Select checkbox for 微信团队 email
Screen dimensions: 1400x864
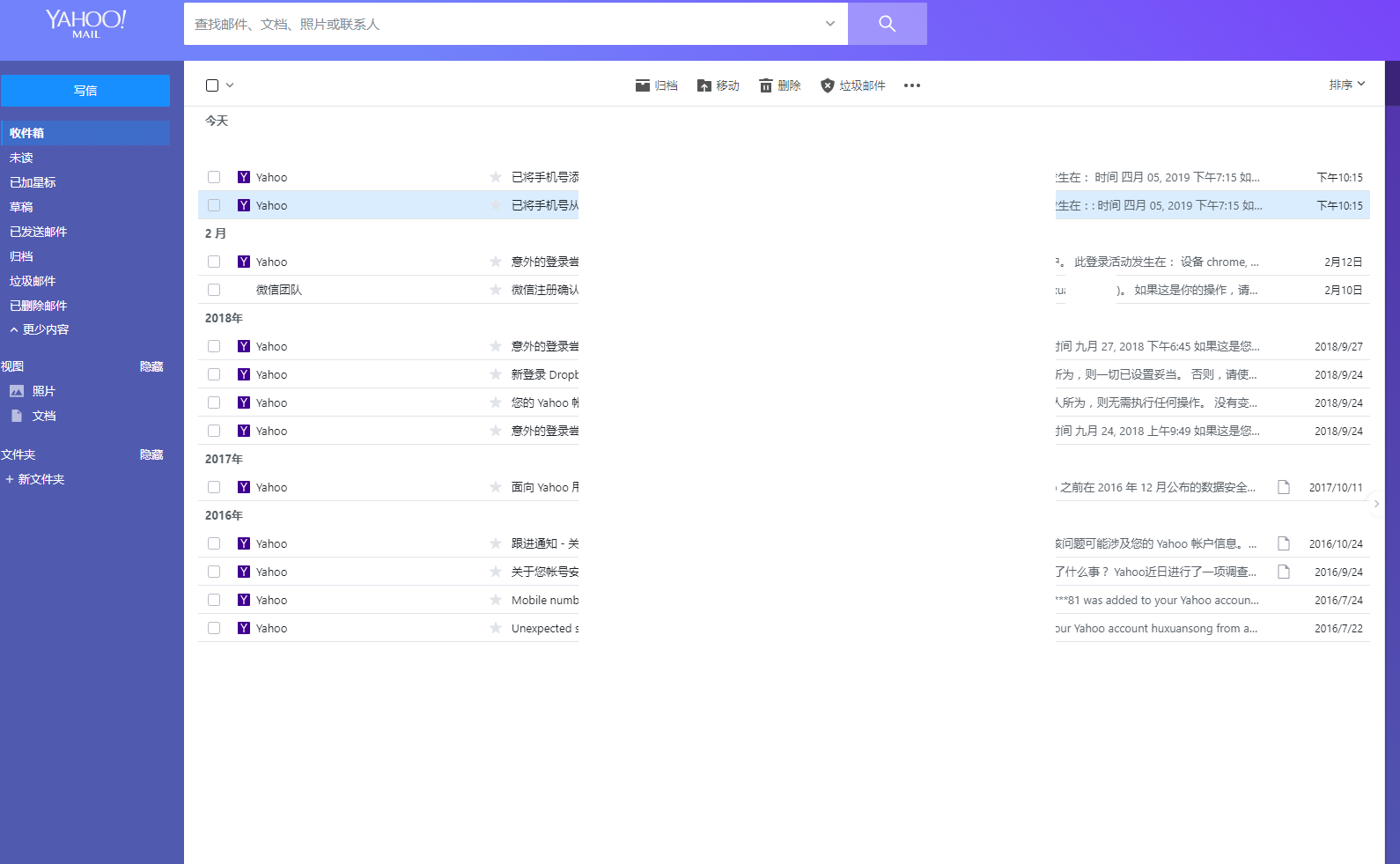(214, 290)
